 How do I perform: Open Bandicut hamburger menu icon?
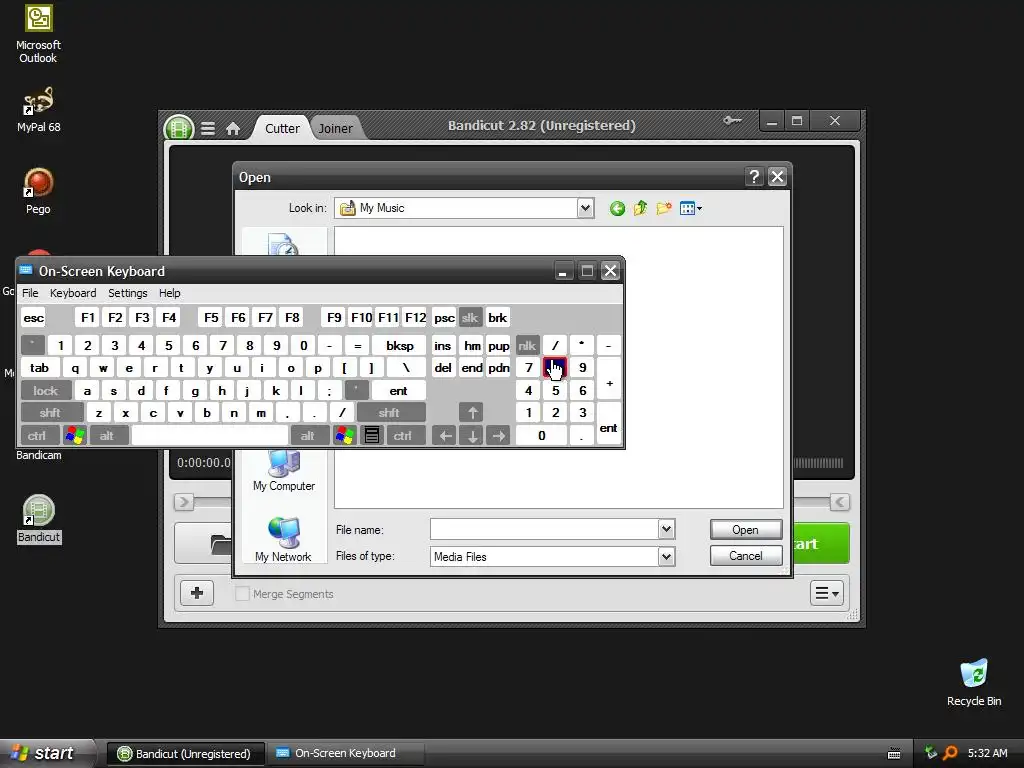click(x=208, y=129)
